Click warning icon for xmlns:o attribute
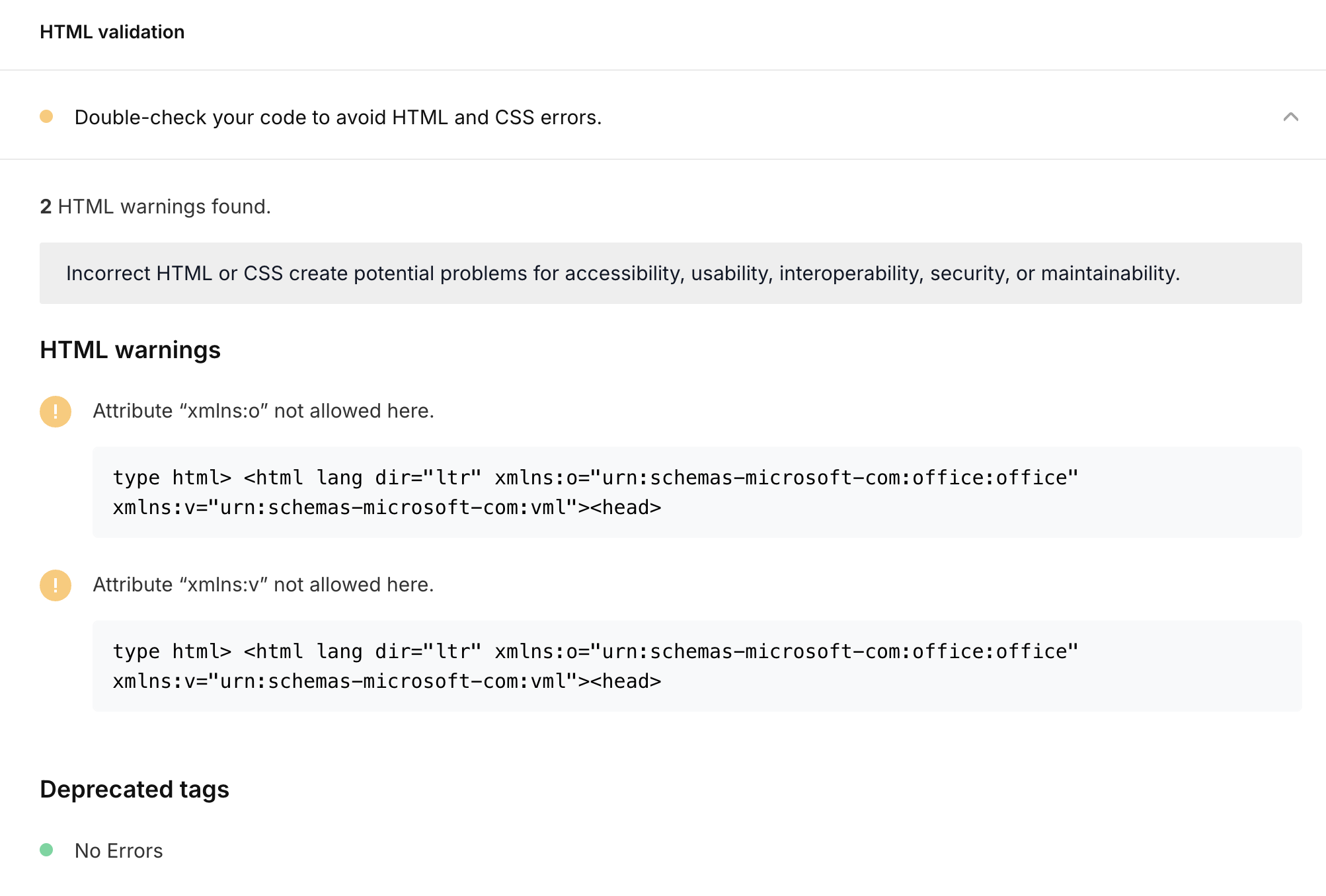This screenshot has height=896, width=1326. tap(56, 412)
